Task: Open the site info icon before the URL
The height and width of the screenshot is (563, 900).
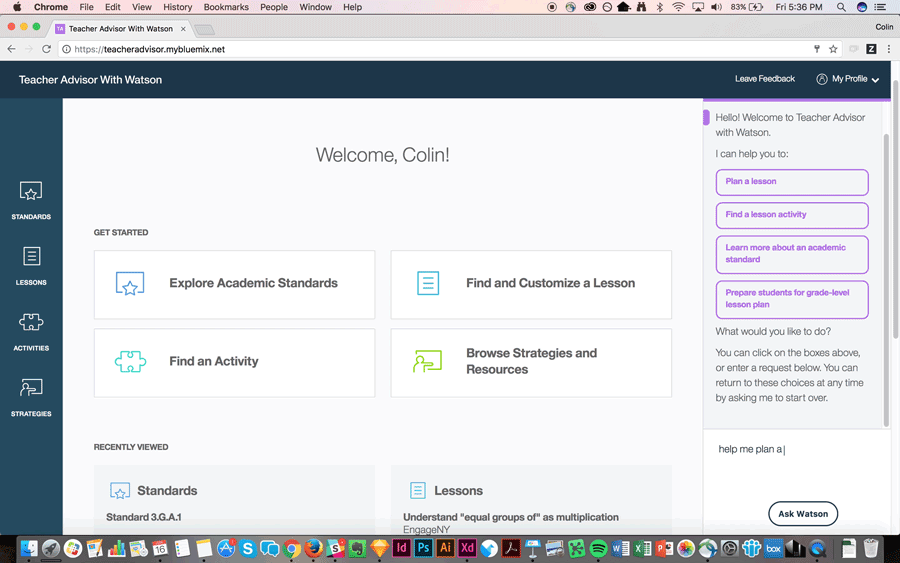Action: click(x=67, y=49)
